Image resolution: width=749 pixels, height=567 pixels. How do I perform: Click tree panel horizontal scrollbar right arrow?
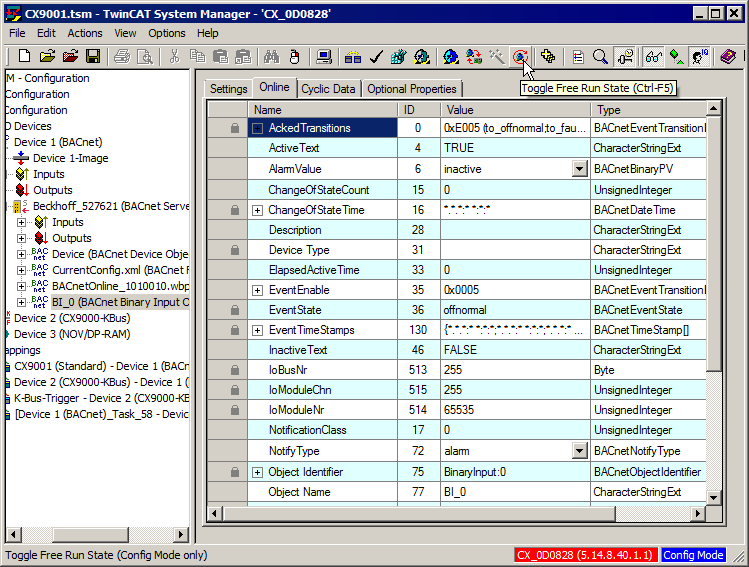pyautogui.click(x=181, y=534)
